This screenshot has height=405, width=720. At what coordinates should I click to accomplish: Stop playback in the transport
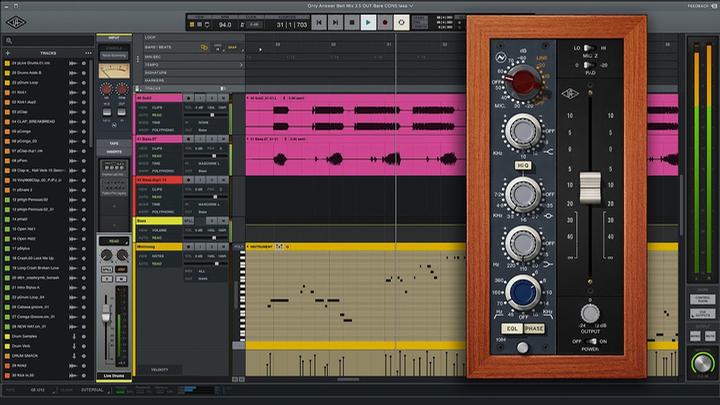(352, 22)
